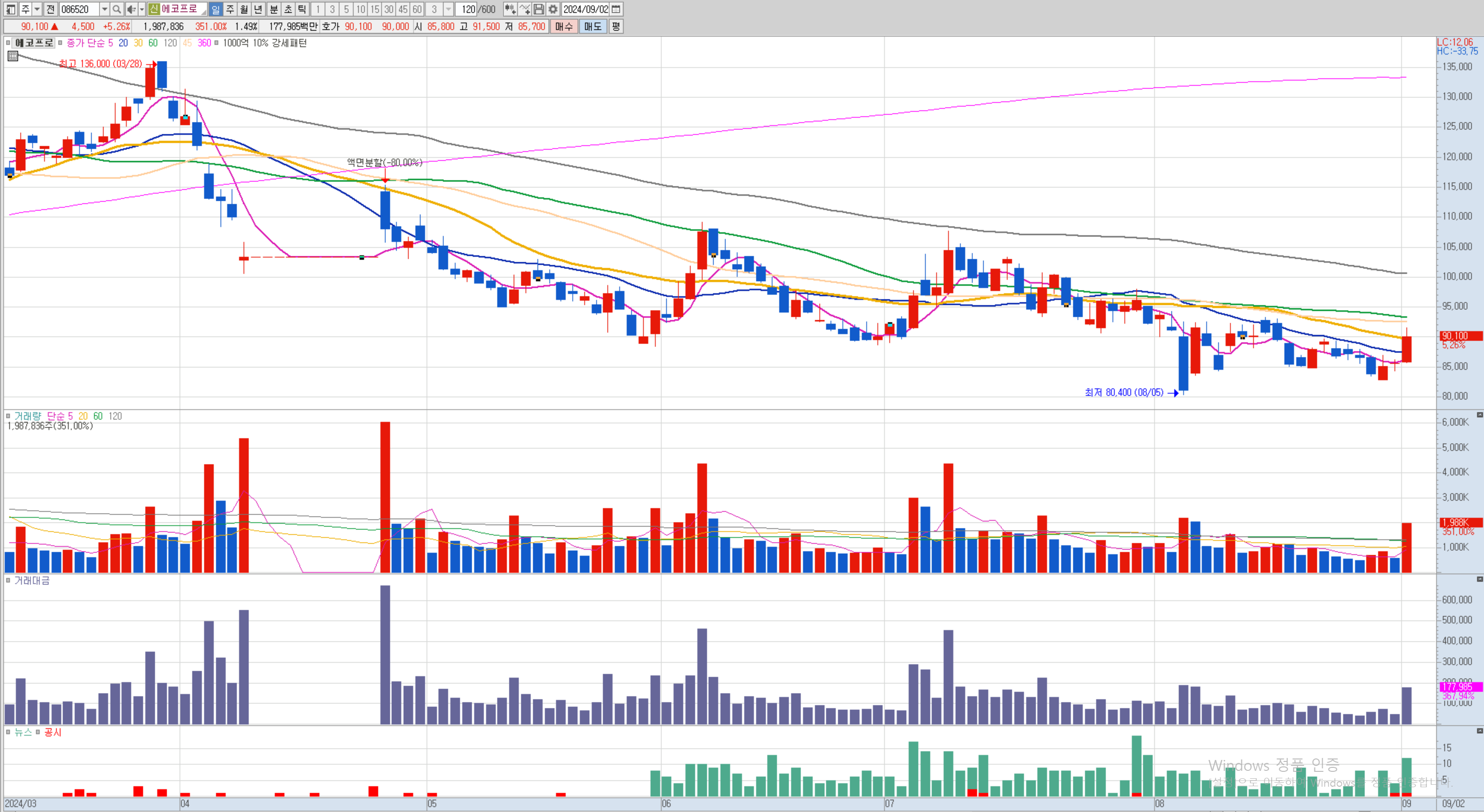Toggle the 에코프로 price series legend checkbox
This screenshot has height=812, width=1484.
click(x=8, y=43)
